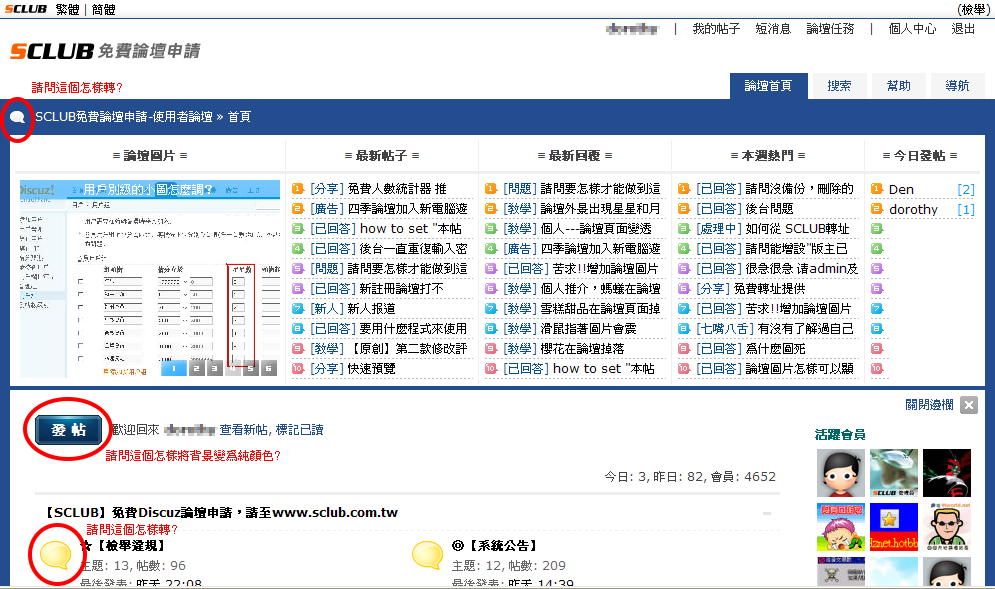
Task: Open the member Den in 今日發帖
Action: point(901,189)
